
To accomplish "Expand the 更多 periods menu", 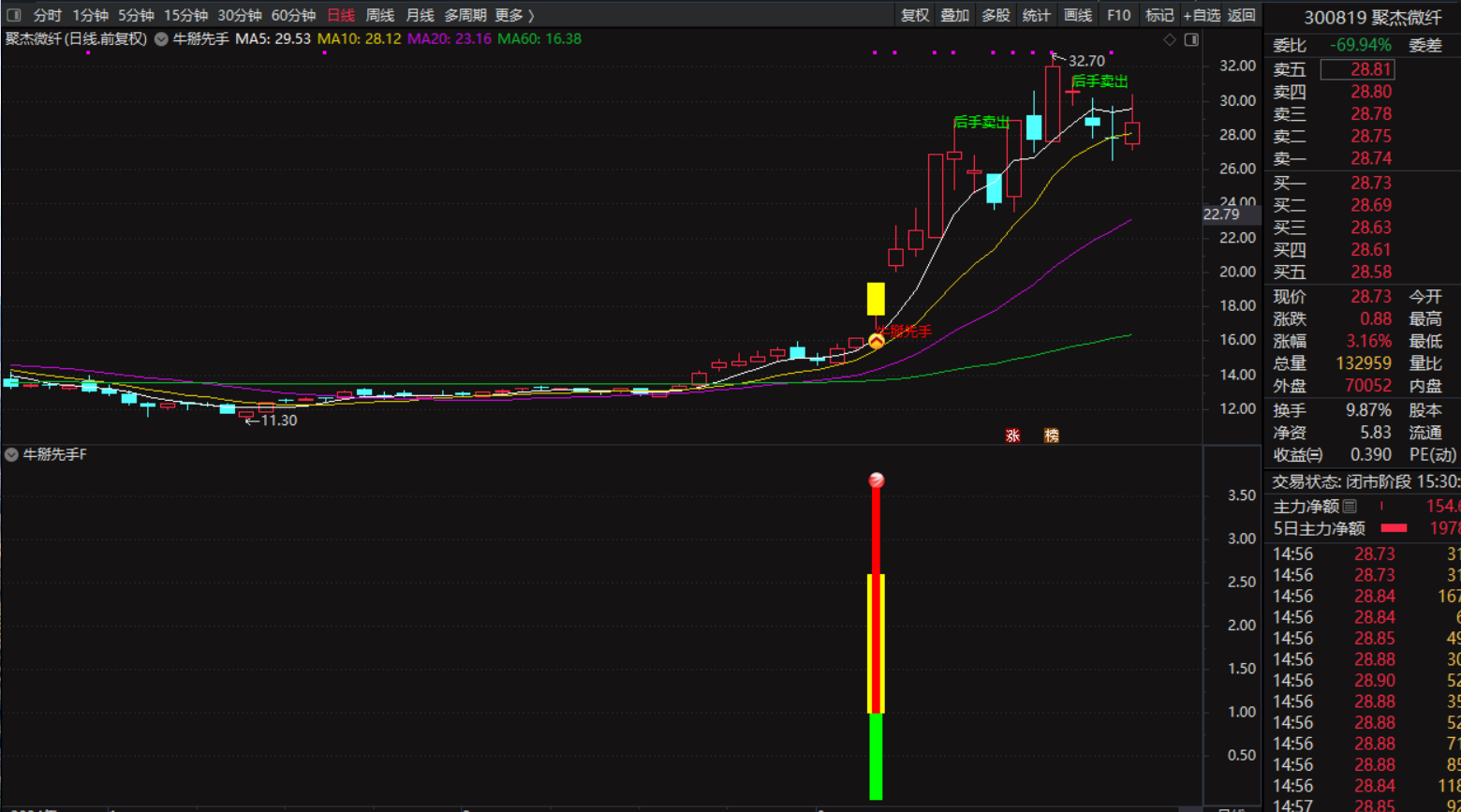I will [514, 15].
